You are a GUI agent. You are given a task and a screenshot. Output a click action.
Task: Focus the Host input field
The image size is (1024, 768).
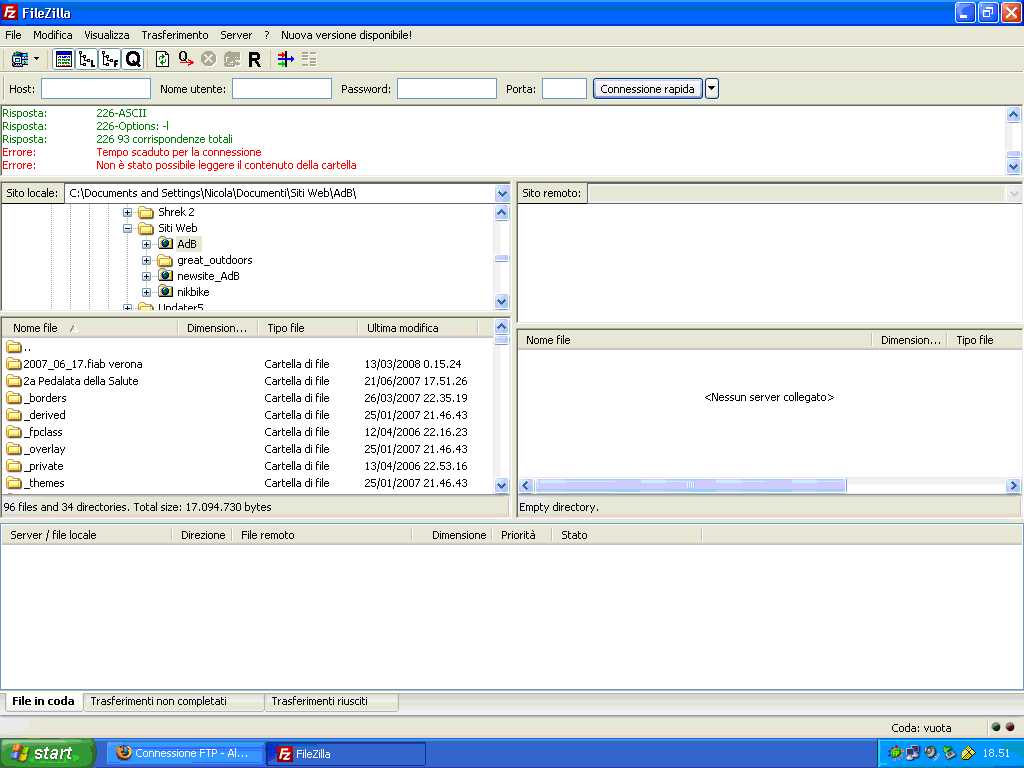[x=96, y=89]
